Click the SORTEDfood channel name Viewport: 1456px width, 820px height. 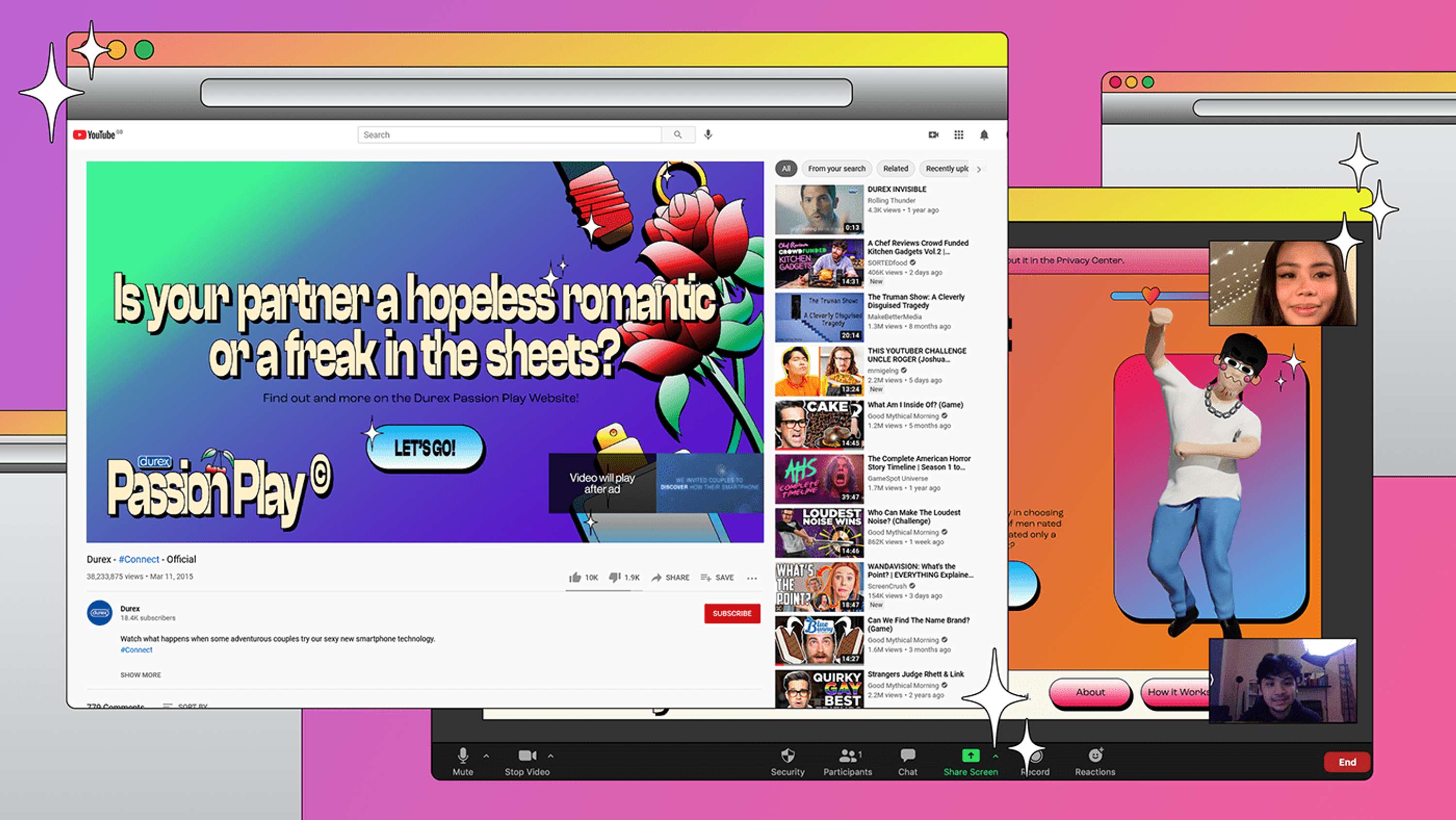pos(887,262)
